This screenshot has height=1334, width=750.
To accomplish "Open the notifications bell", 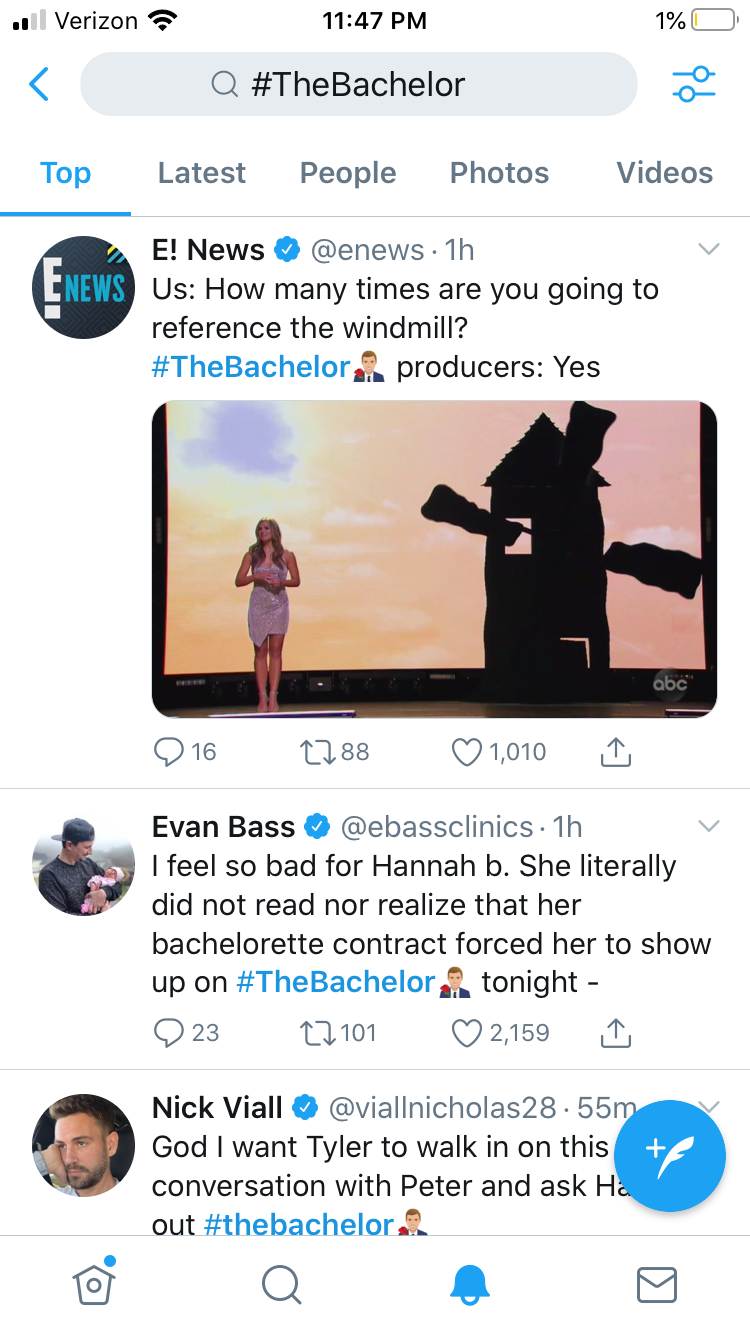I will (x=469, y=1284).
